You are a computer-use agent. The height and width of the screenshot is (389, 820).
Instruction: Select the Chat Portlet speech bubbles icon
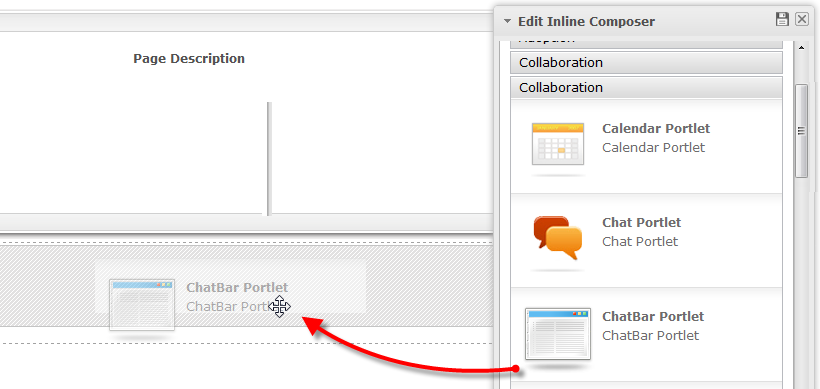click(x=558, y=238)
